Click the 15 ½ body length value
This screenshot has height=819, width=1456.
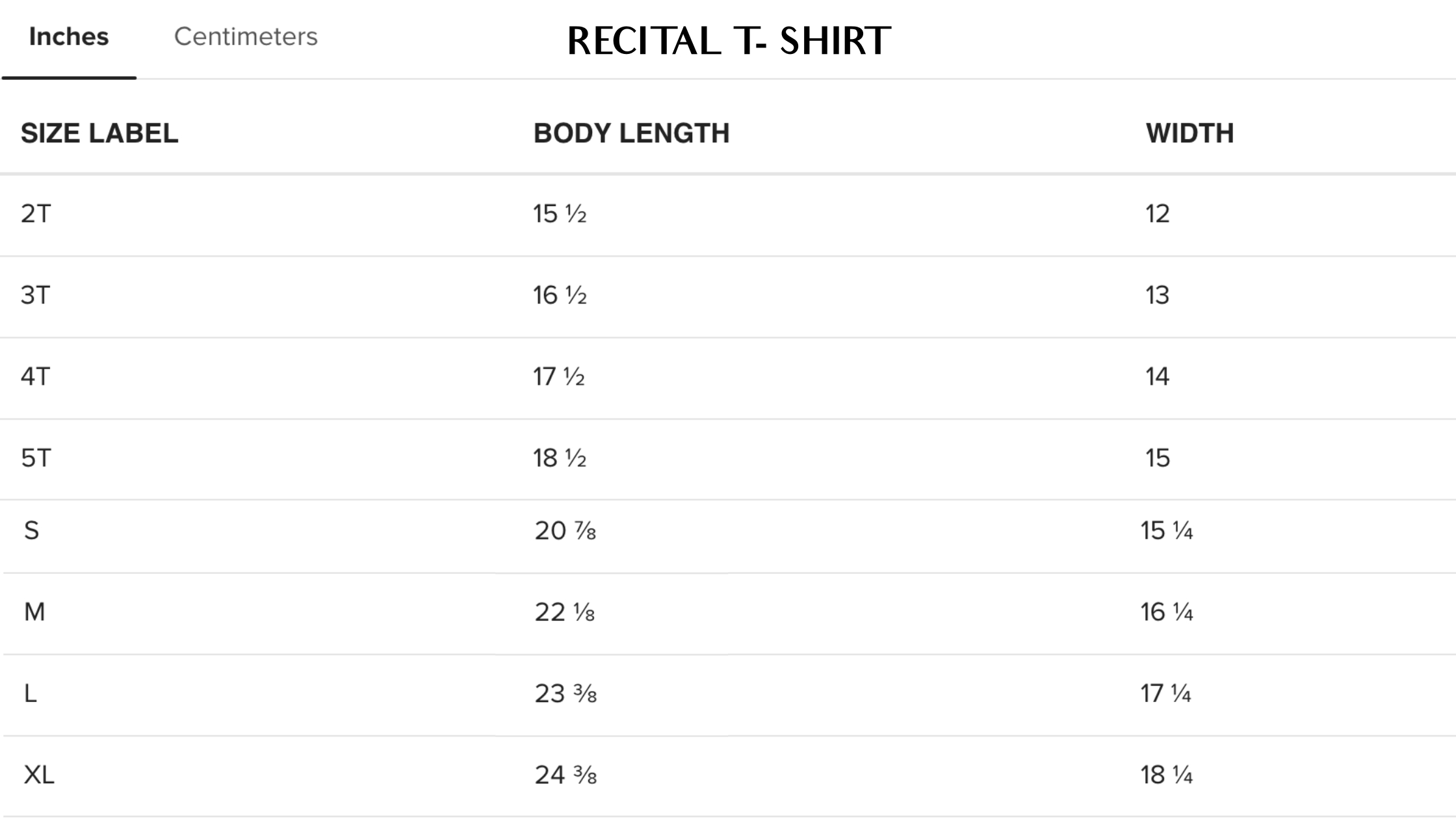560,214
